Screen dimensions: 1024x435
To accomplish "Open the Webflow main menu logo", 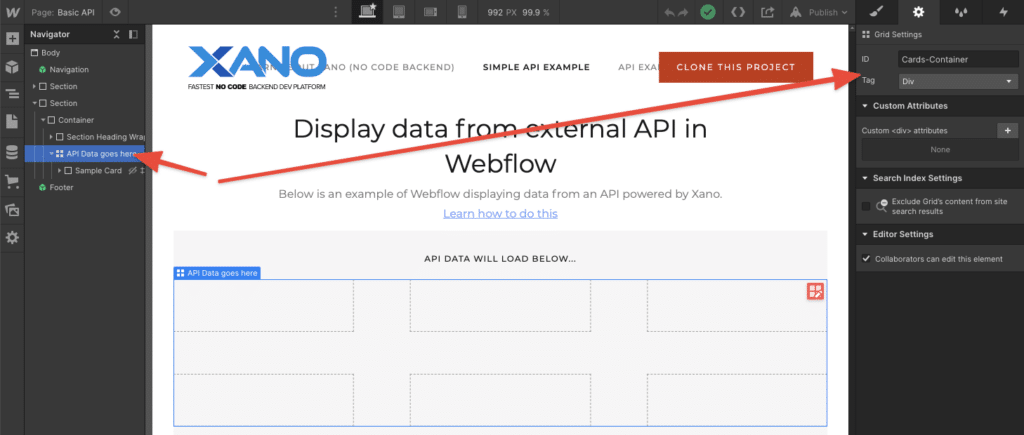I will coord(12,12).
